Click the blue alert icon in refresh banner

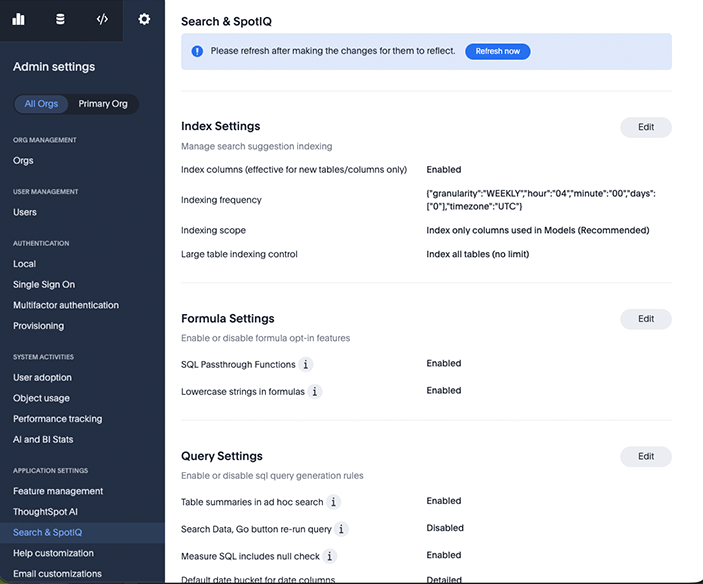197,51
